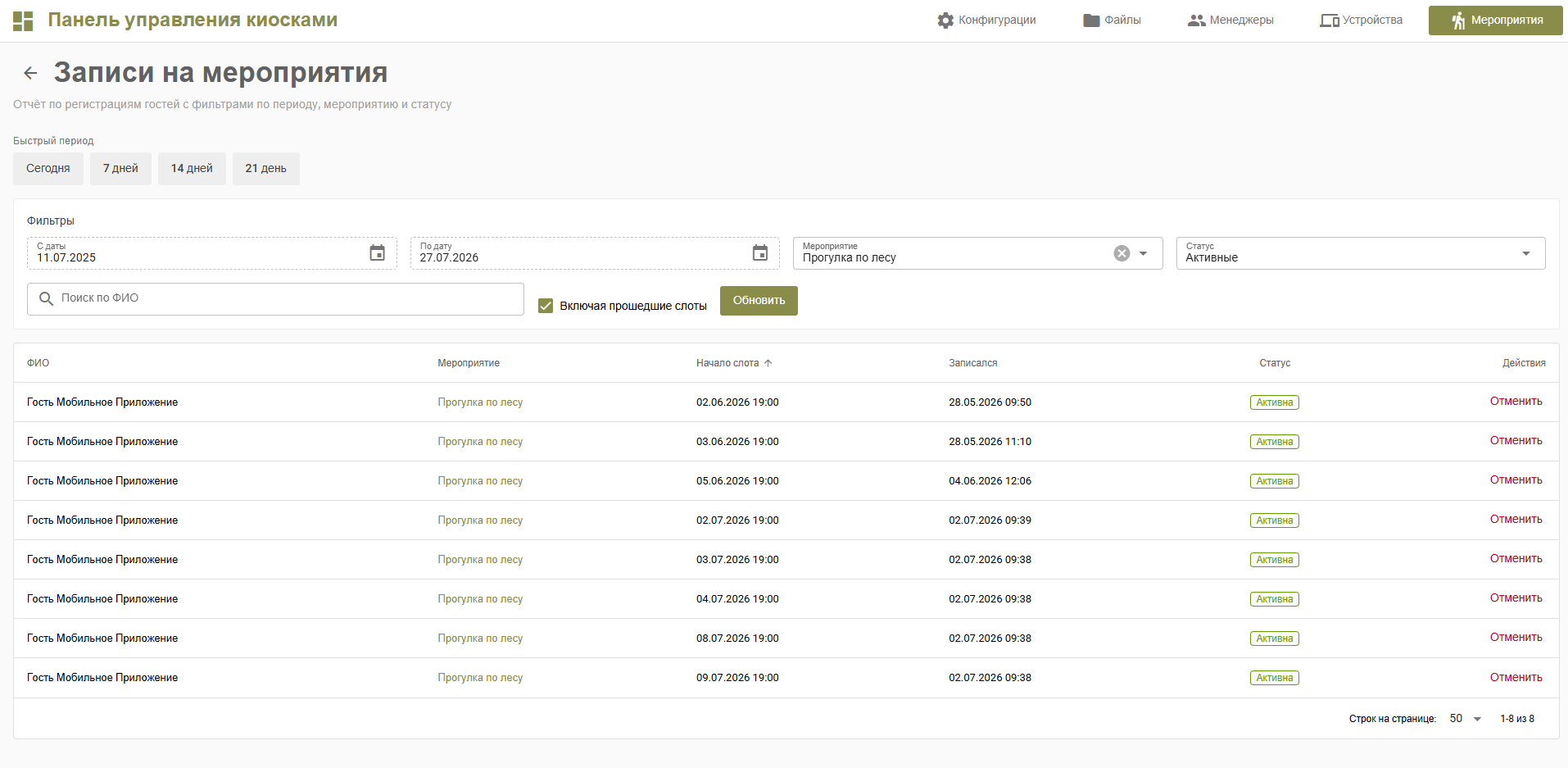Cancel the booking for slot 08.07.2026 19:00
Screen dimensions: 1568x768
(x=1516, y=638)
